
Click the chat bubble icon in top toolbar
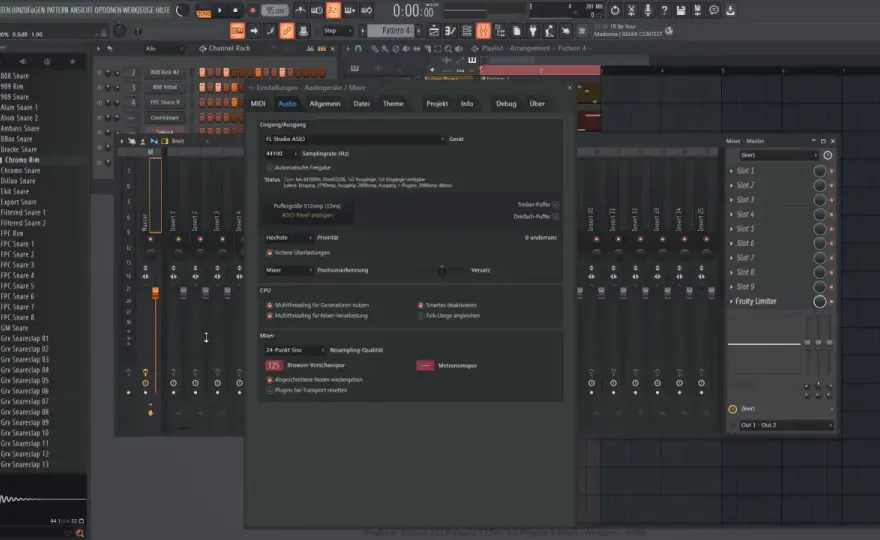pyautogui.click(x=714, y=10)
